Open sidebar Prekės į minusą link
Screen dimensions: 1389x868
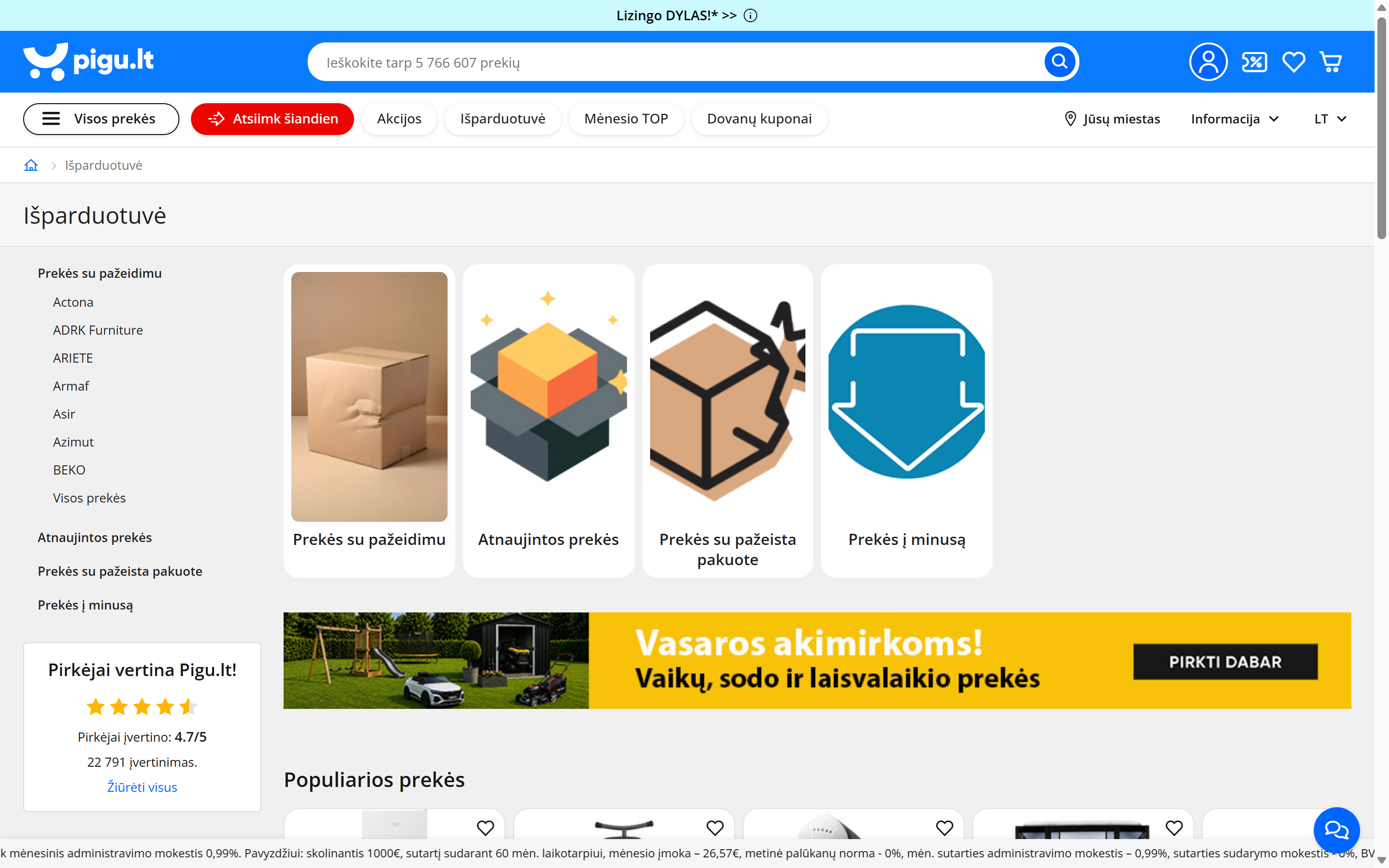click(85, 605)
